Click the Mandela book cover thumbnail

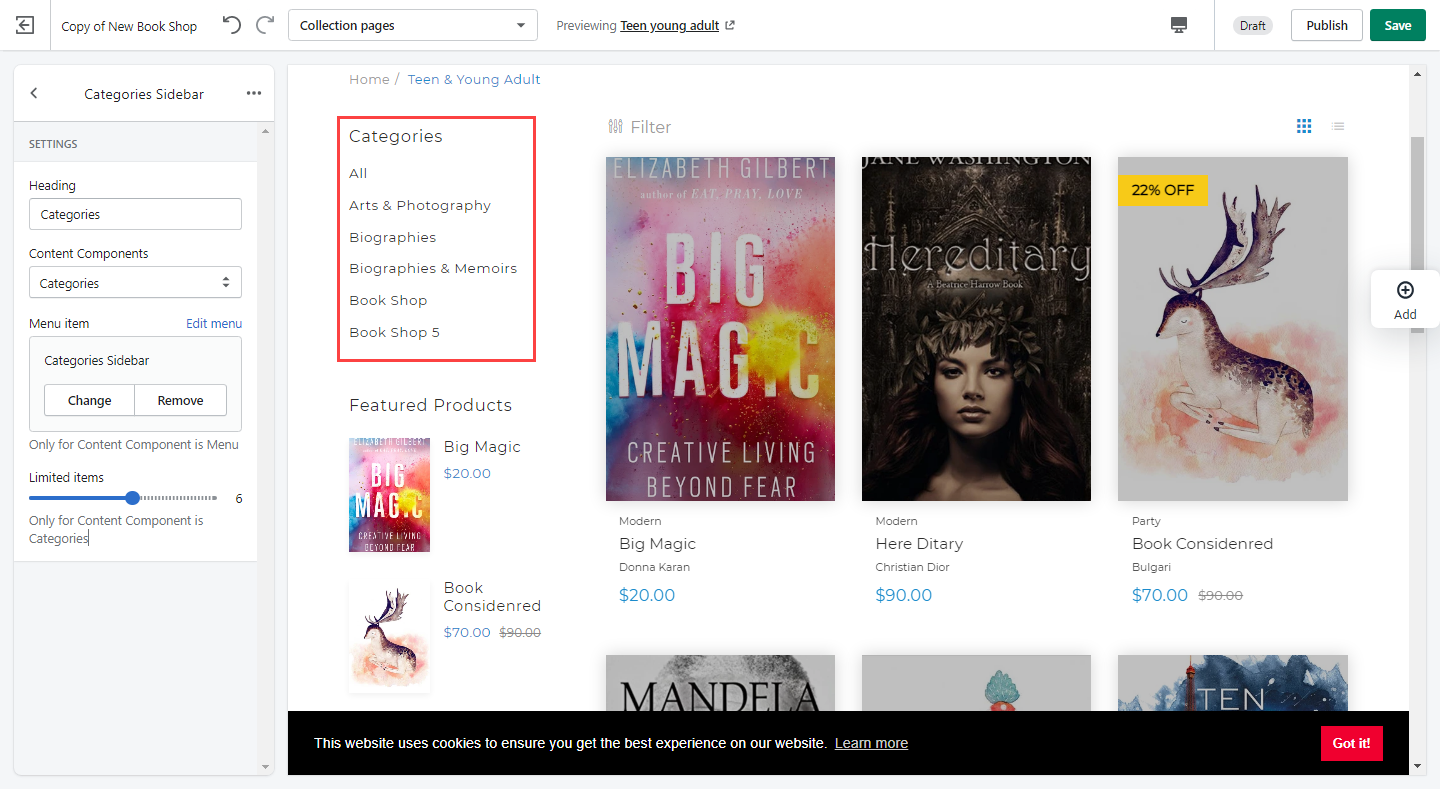click(x=720, y=683)
